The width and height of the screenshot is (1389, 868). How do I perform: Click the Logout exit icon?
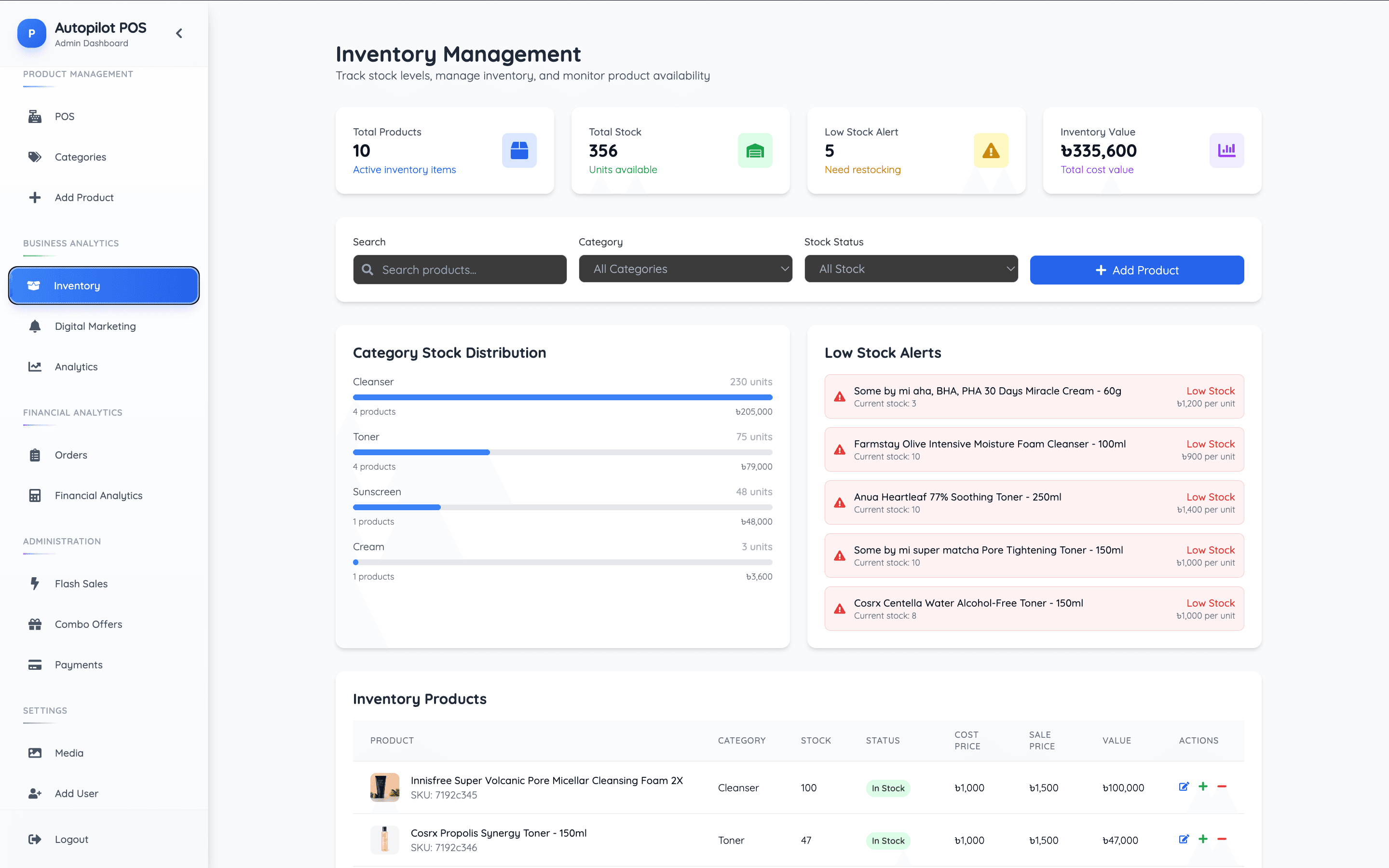click(x=35, y=839)
